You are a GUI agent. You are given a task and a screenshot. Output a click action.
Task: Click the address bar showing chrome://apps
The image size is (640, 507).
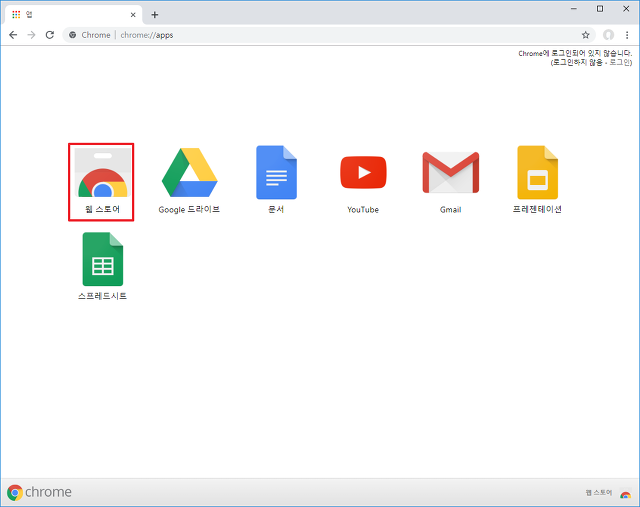tap(327, 35)
